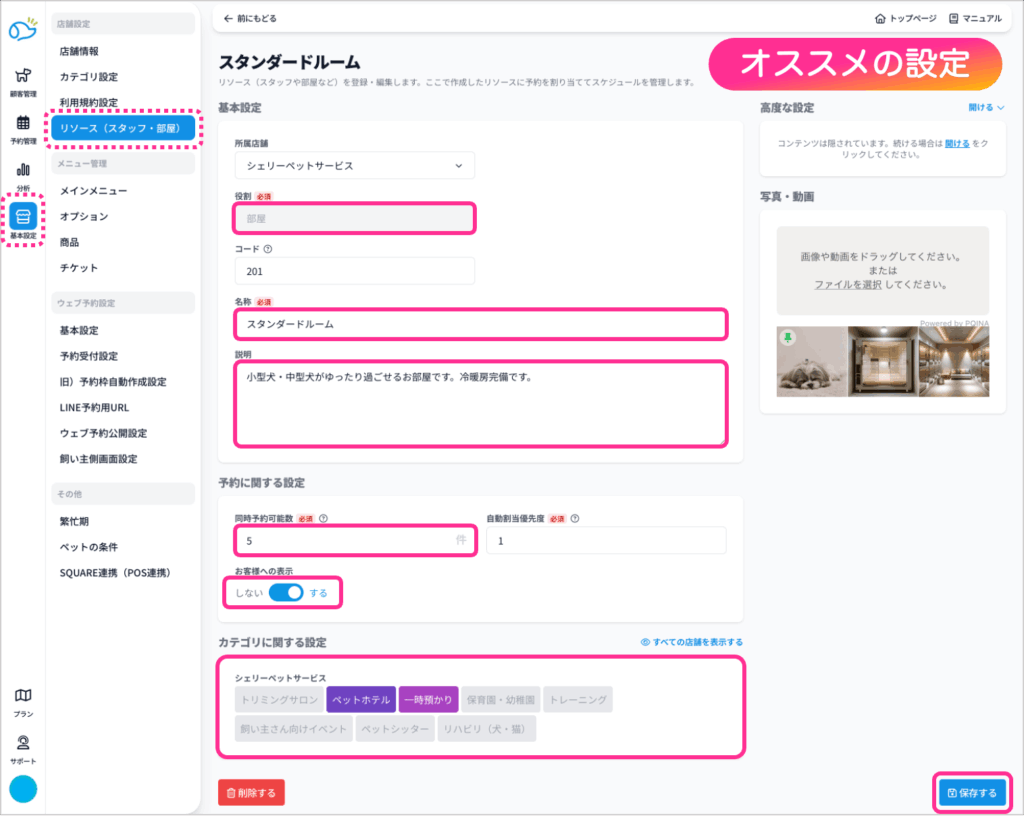The height and width of the screenshot is (816, 1024).
Task: Select the sleeping dog photo thumbnail
Action: click(811, 360)
